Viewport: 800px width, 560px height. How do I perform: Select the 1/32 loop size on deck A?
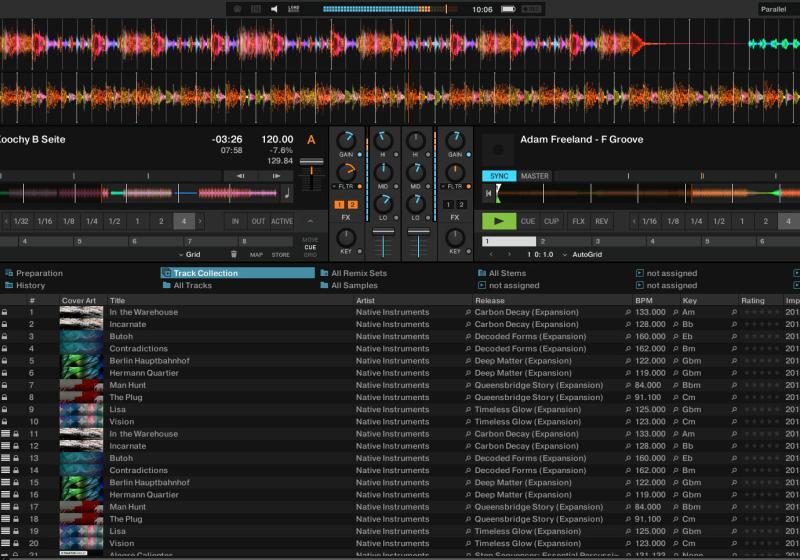21,221
